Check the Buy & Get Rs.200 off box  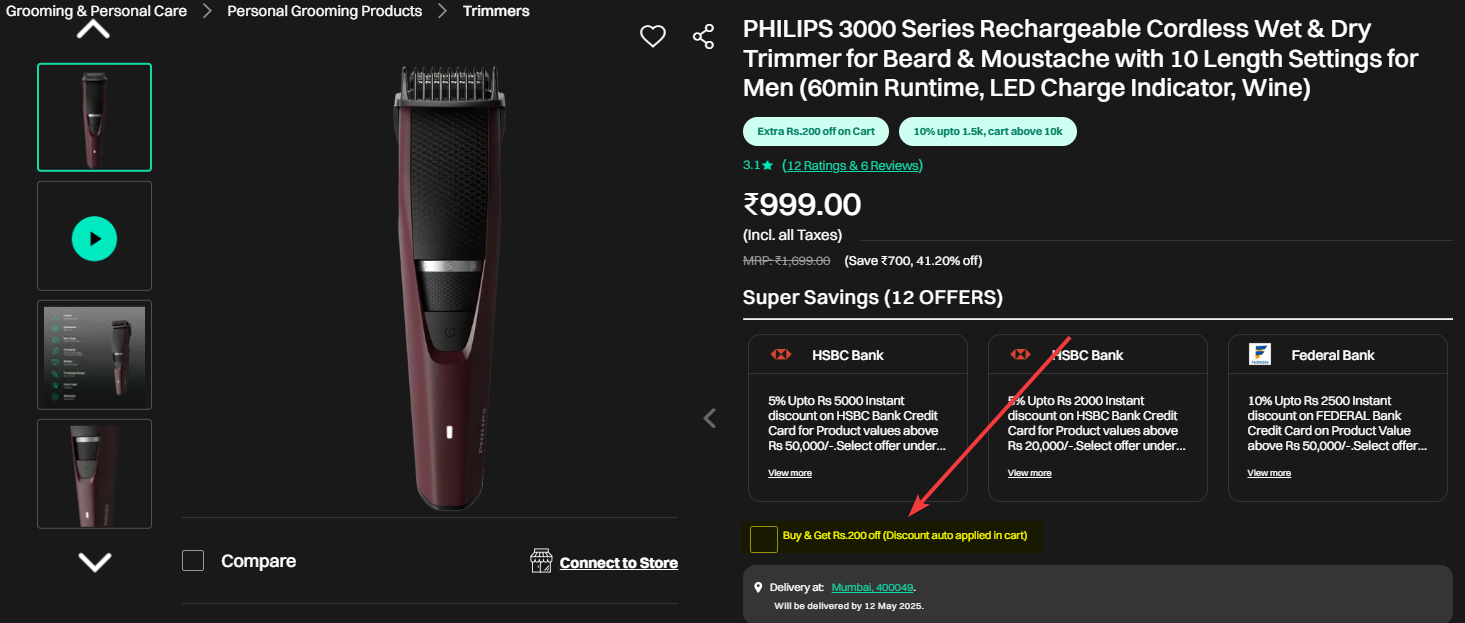(764, 539)
